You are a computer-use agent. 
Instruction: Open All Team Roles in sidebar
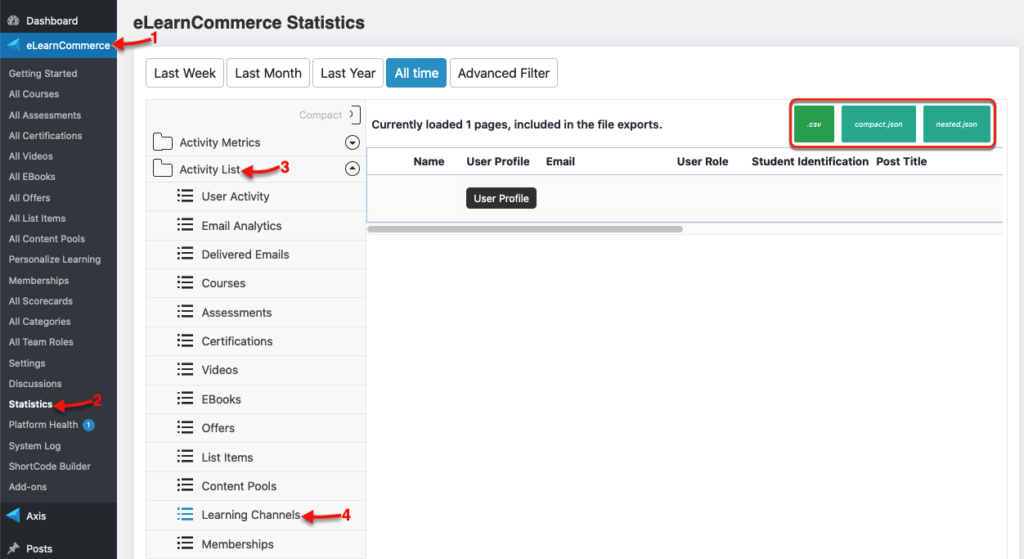pyautogui.click(x=41, y=342)
